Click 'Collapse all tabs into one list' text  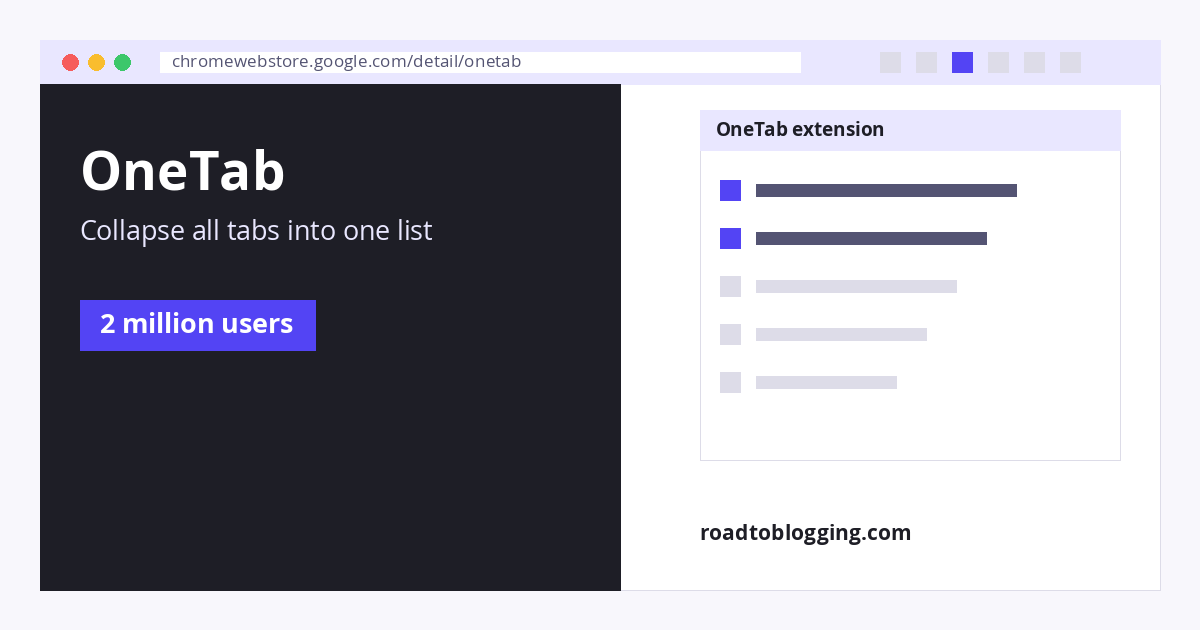[256, 231]
